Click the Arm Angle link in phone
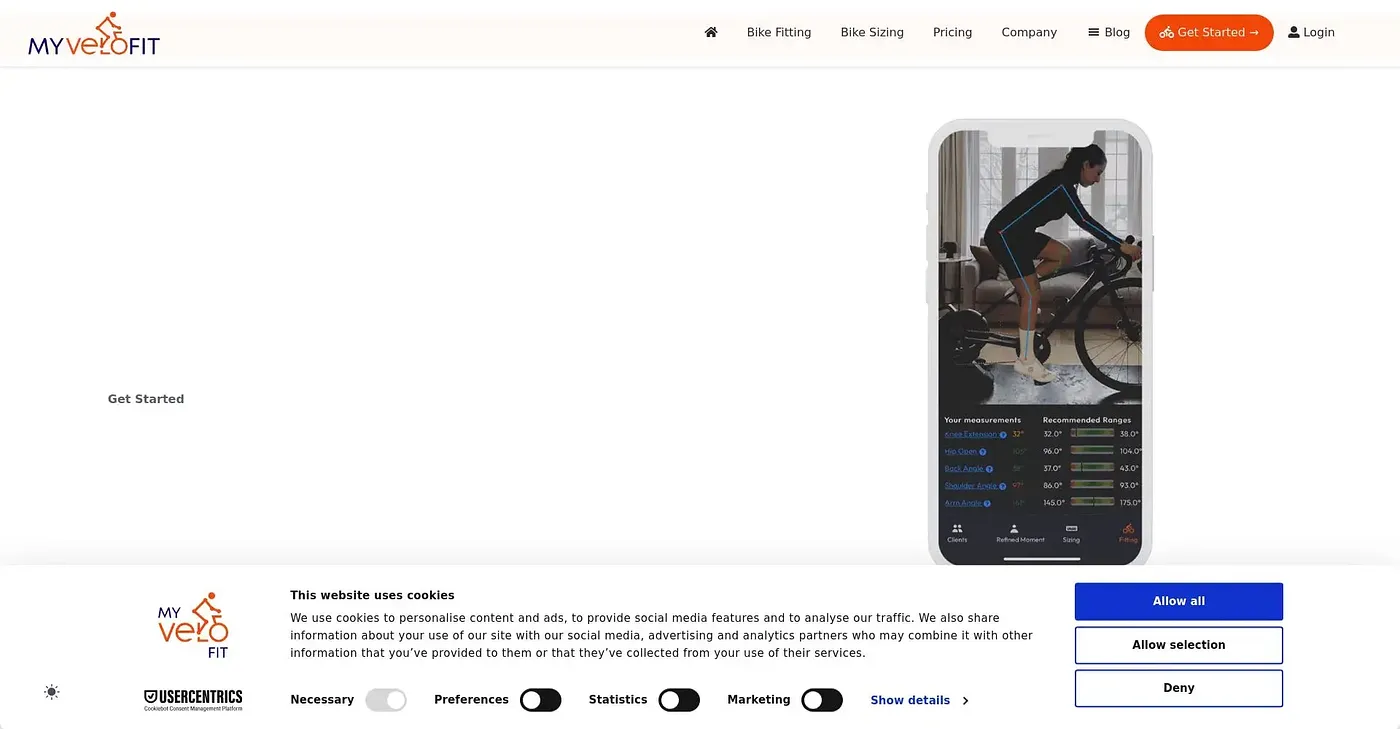Viewport: 1400px width, 729px height. (x=962, y=503)
